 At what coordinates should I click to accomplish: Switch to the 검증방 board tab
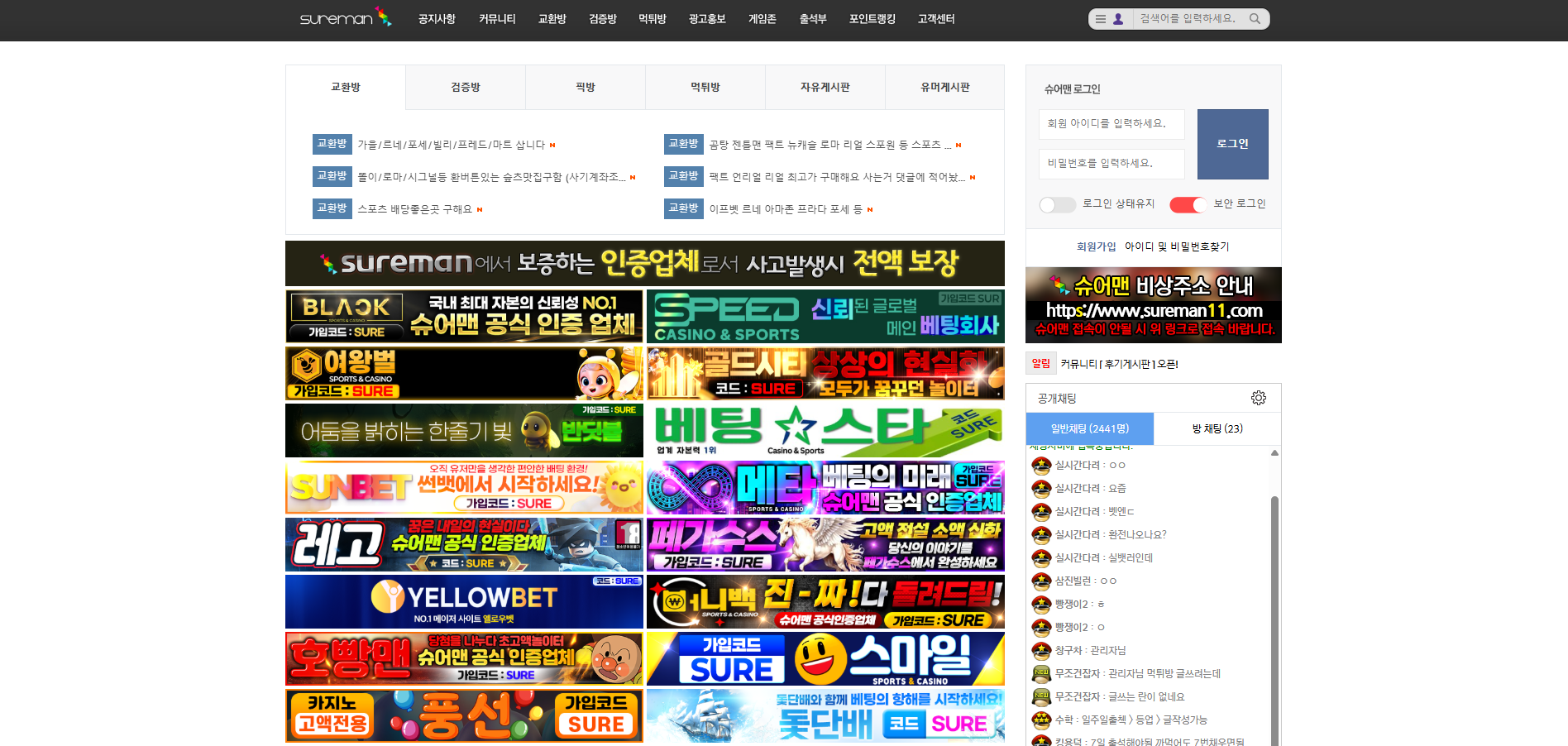pyautogui.click(x=466, y=87)
